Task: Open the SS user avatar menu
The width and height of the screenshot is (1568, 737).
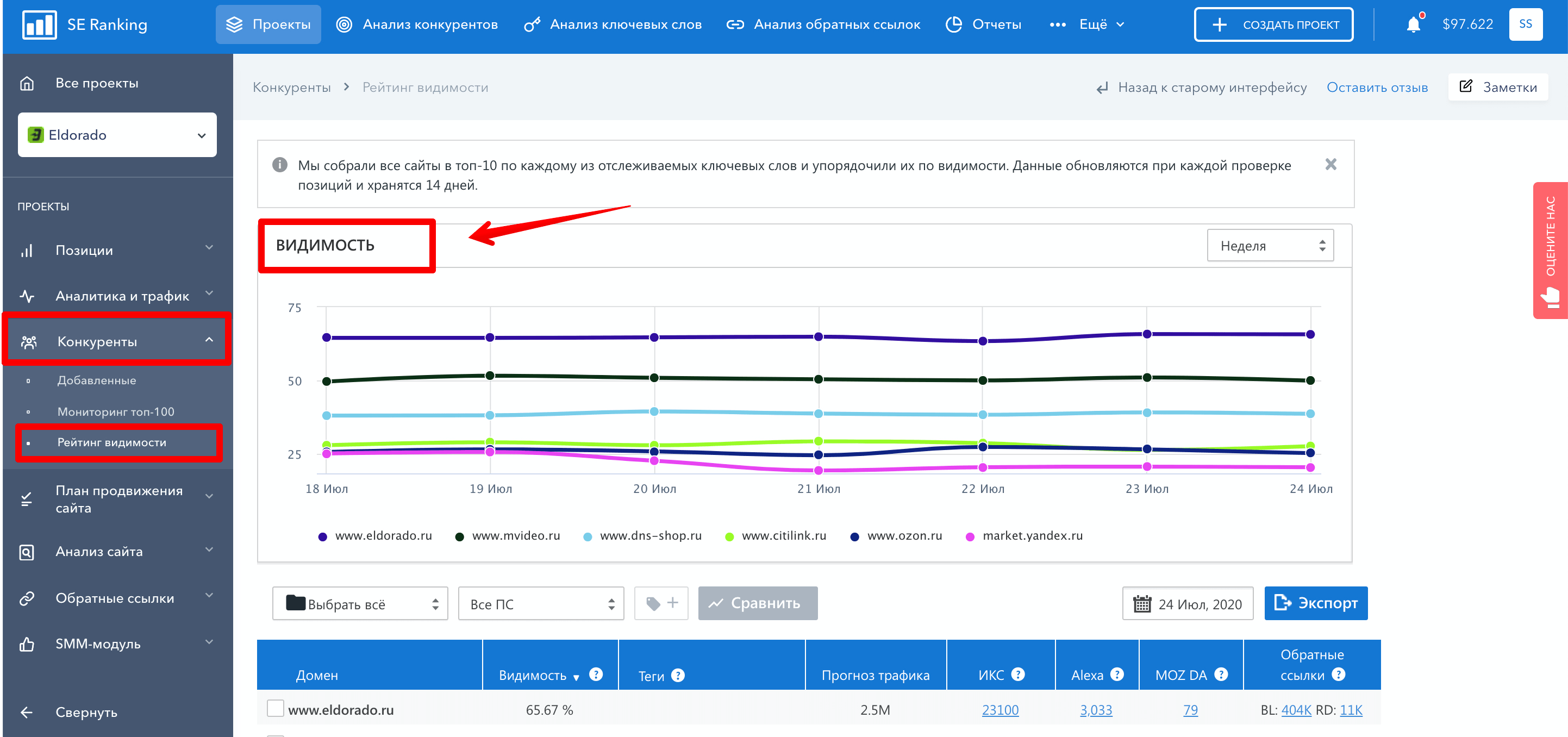Action: [x=1526, y=24]
